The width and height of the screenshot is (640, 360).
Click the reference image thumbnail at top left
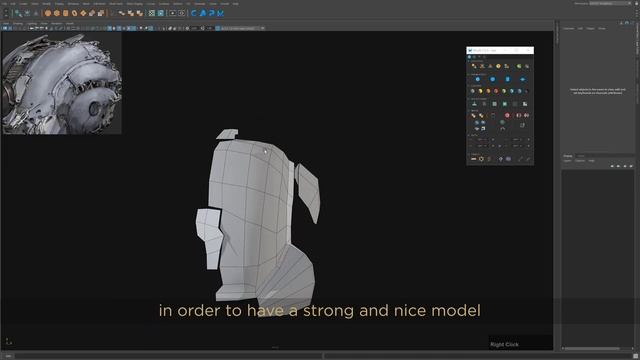pos(62,83)
